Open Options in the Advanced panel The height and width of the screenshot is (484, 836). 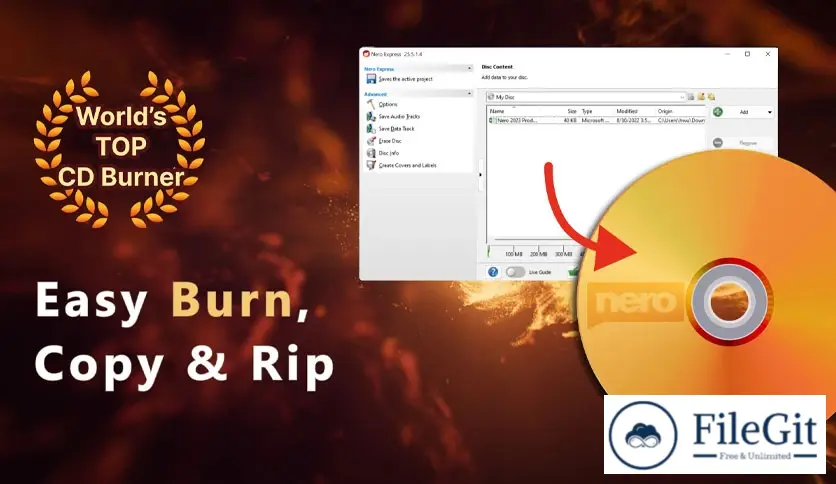click(x=388, y=104)
